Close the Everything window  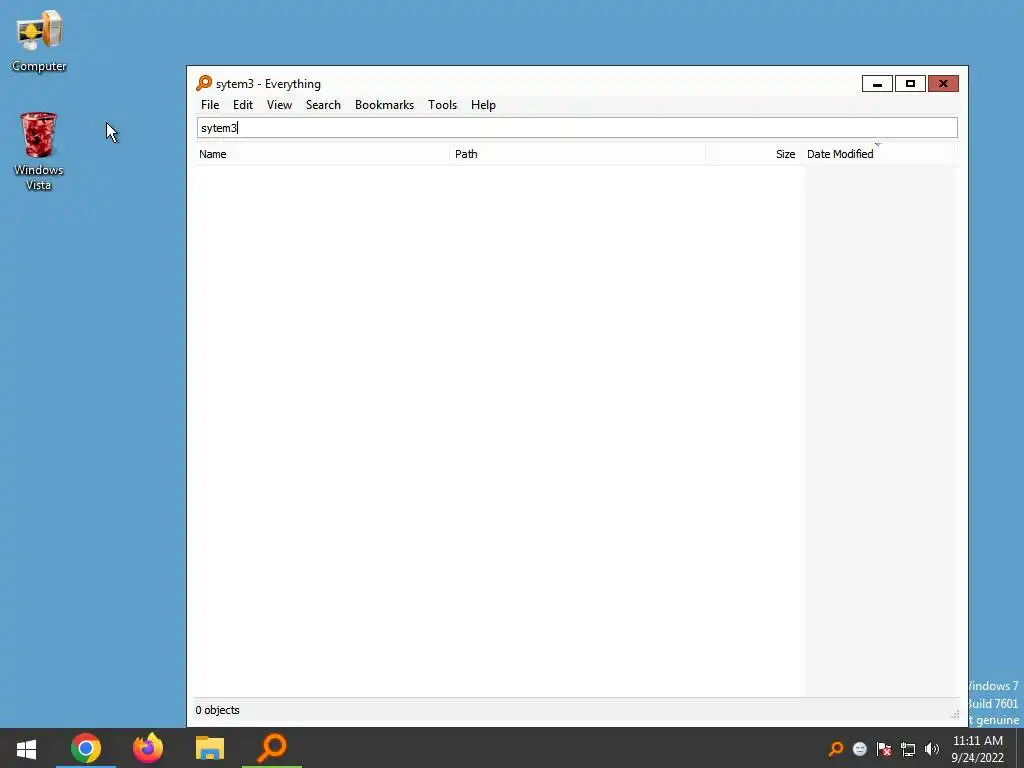(943, 84)
